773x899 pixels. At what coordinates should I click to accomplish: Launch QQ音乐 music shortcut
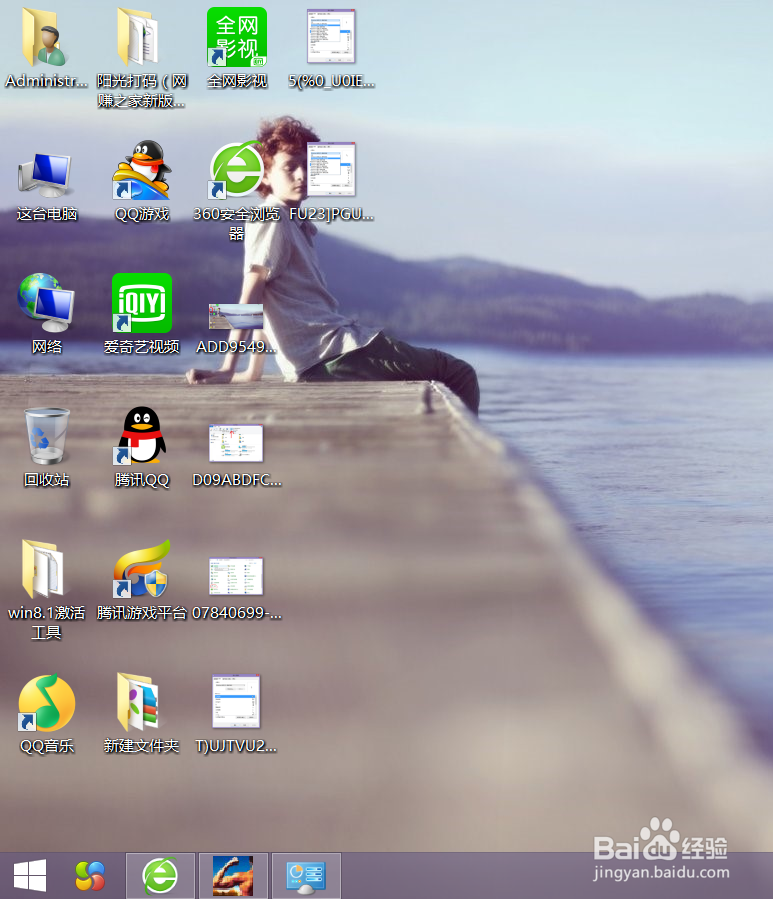[46, 703]
